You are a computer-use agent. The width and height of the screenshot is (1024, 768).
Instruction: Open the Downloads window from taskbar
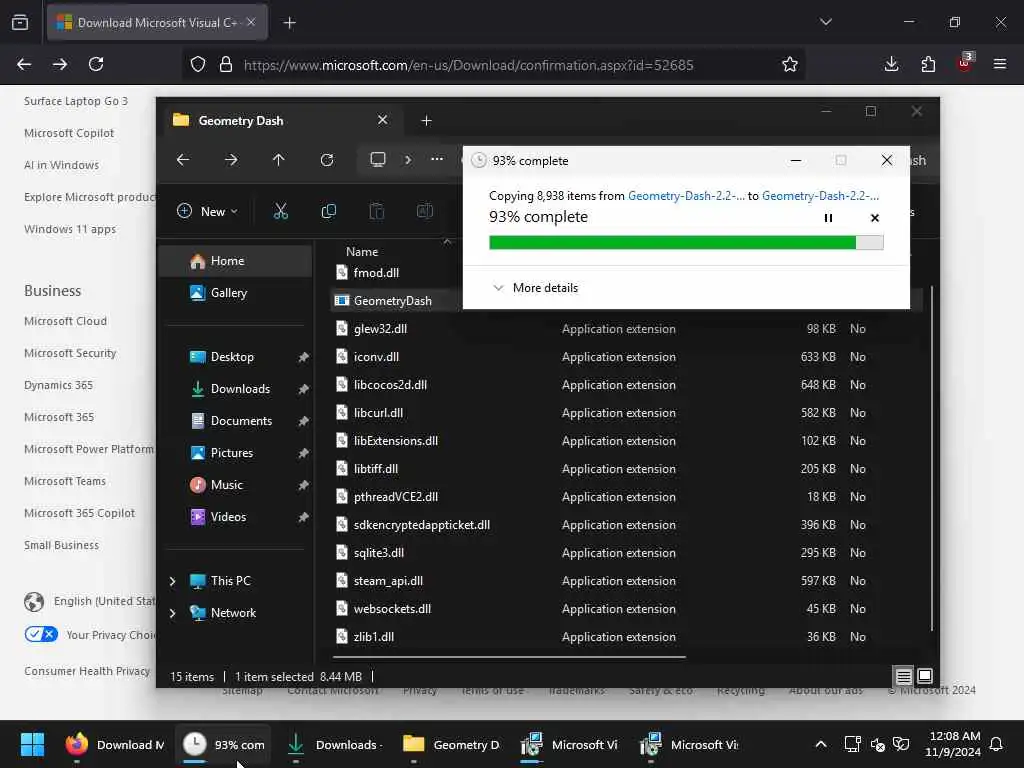click(x=334, y=744)
